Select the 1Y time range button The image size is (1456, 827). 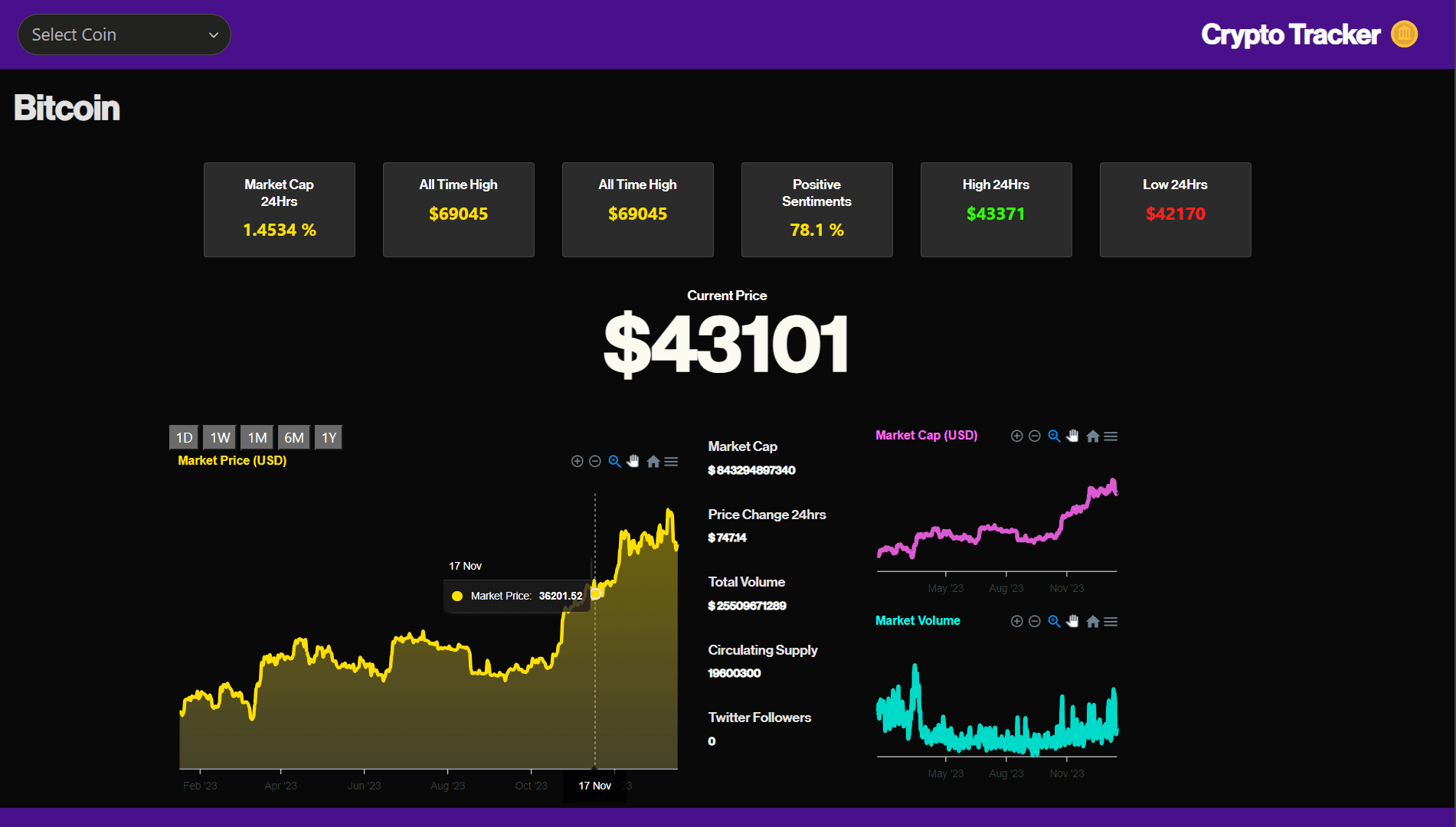pyautogui.click(x=329, y=437)
